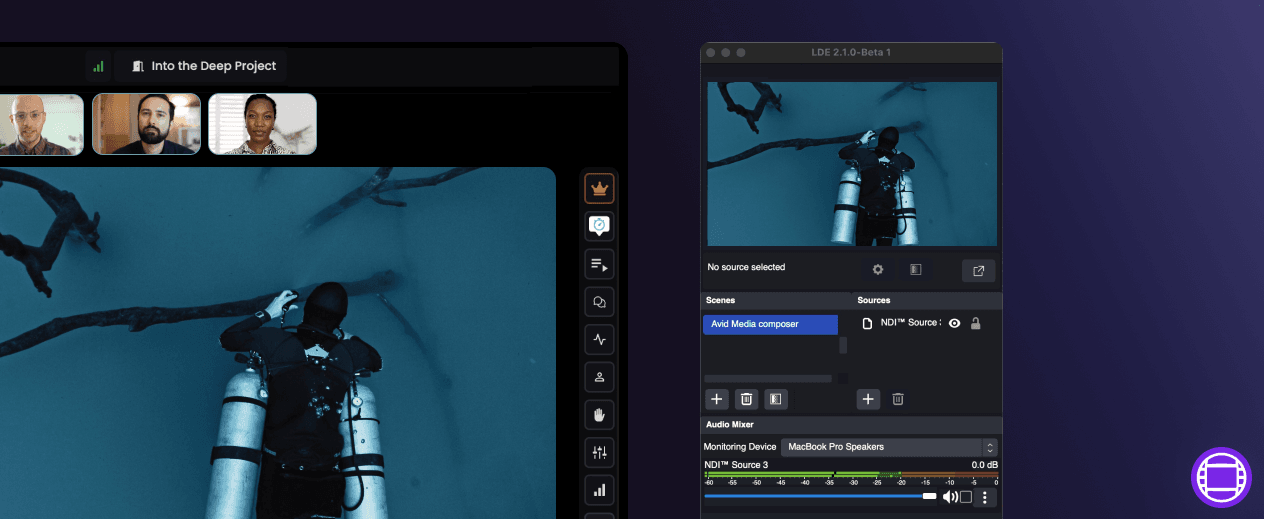Open the chat bubbles icon

[599, 302]
